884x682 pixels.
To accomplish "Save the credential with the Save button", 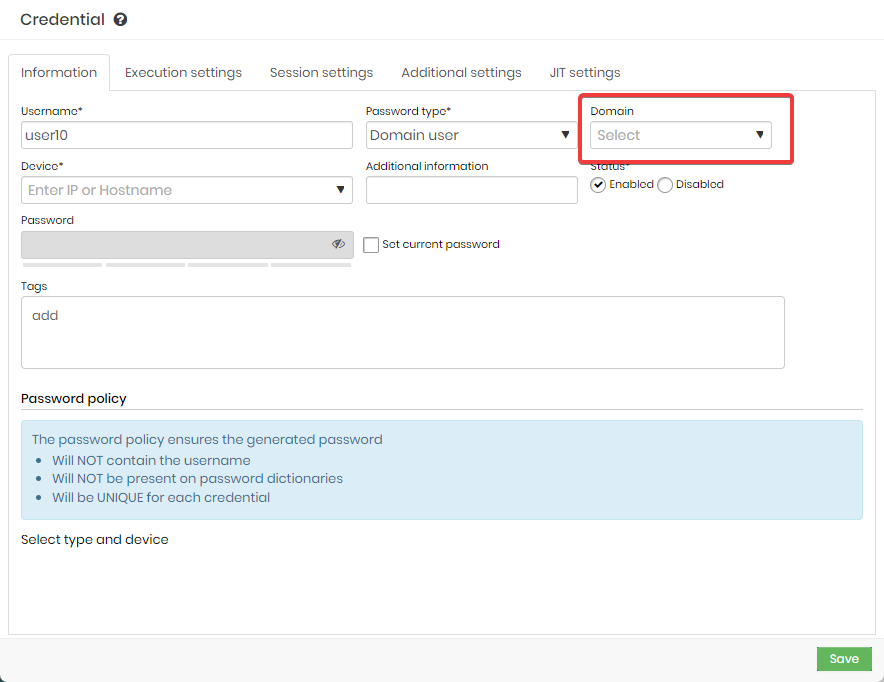I will click(844, 659).
